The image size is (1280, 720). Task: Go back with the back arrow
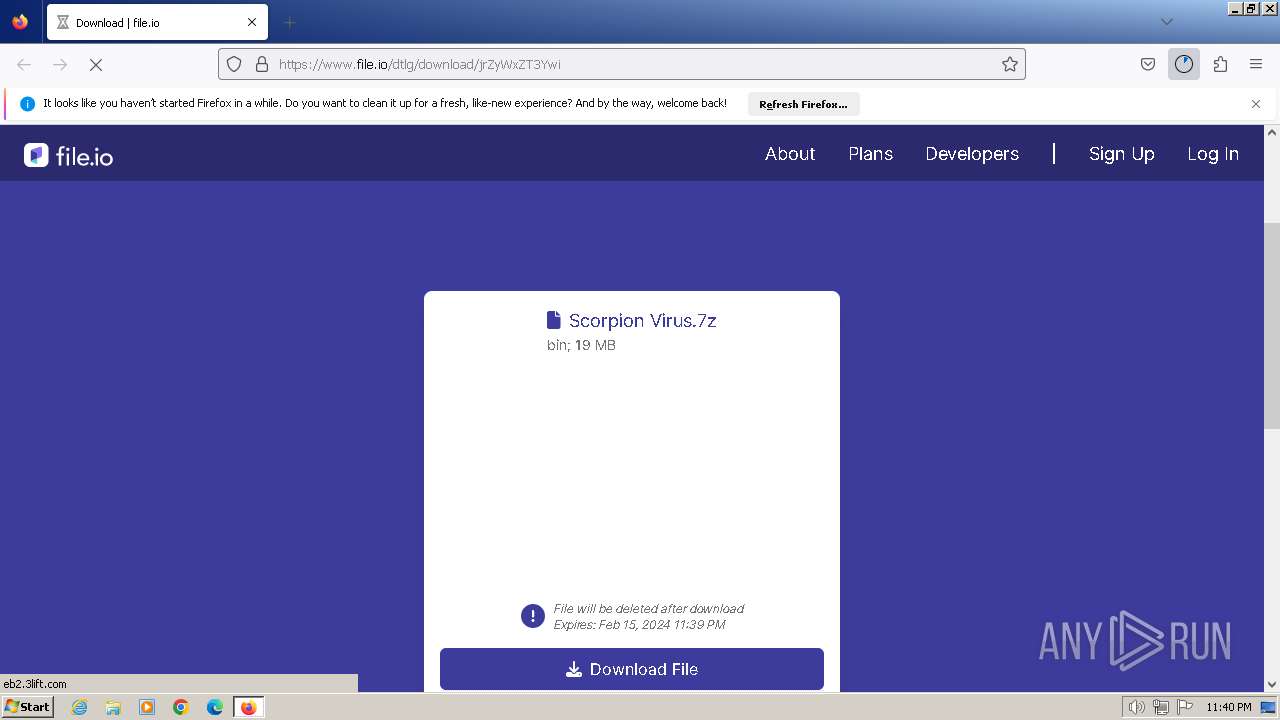click(x=24, y=64)
